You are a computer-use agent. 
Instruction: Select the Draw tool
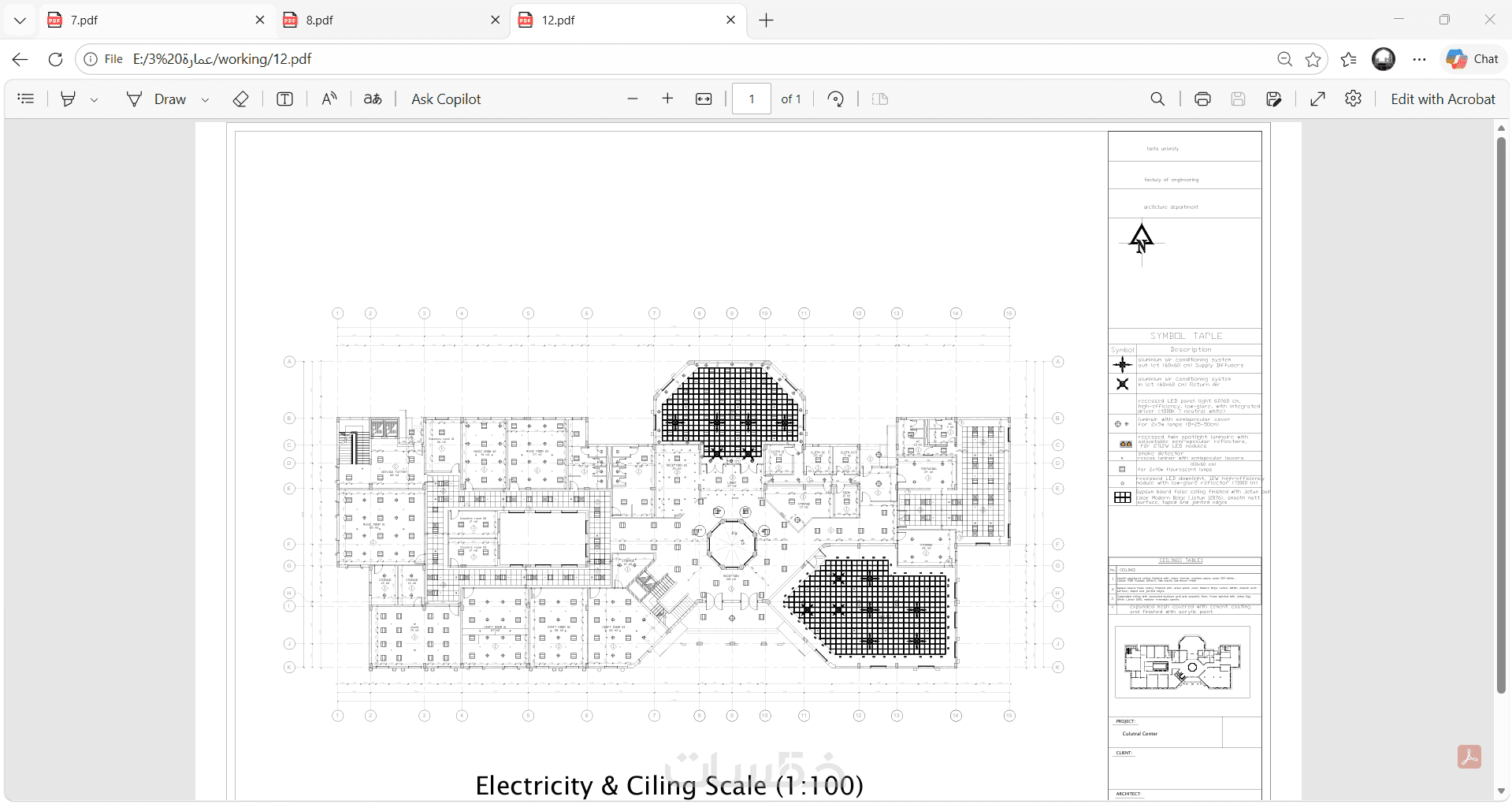(156, 99)
